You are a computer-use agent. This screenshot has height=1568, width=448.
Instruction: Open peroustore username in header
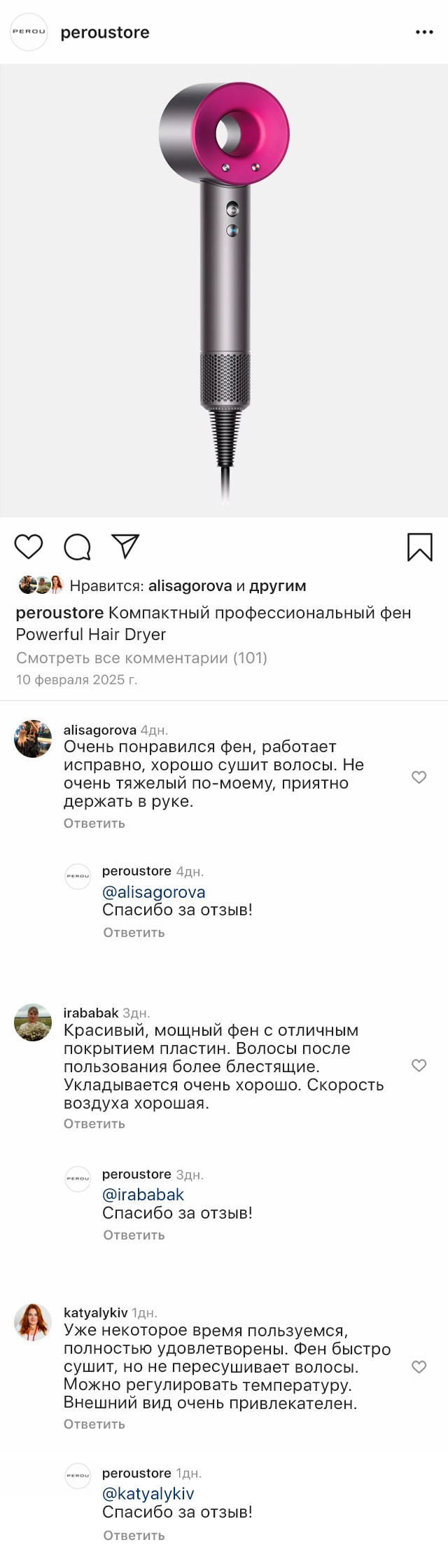(105, 32)
